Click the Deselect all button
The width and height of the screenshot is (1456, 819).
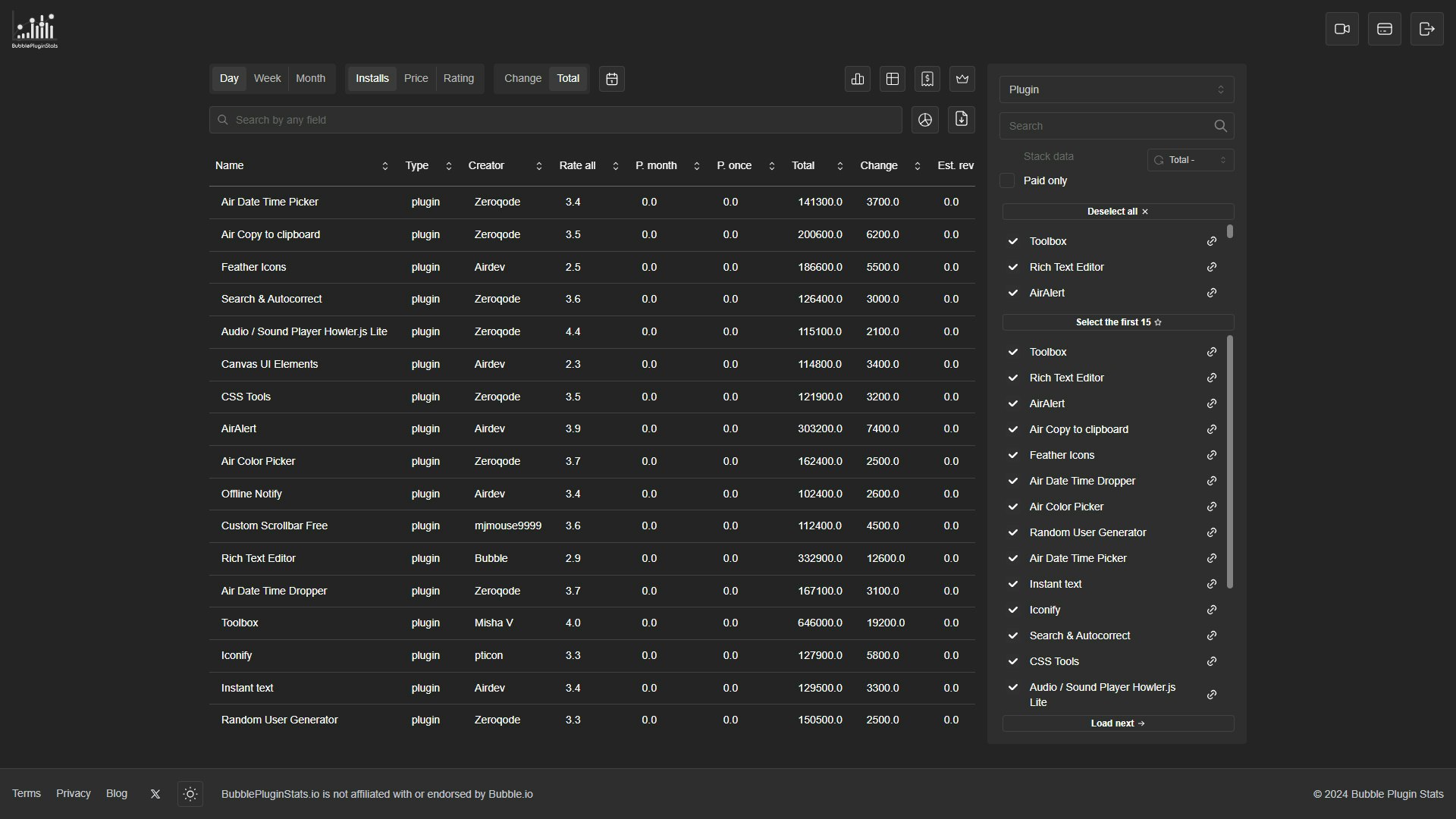point(1118,212)
